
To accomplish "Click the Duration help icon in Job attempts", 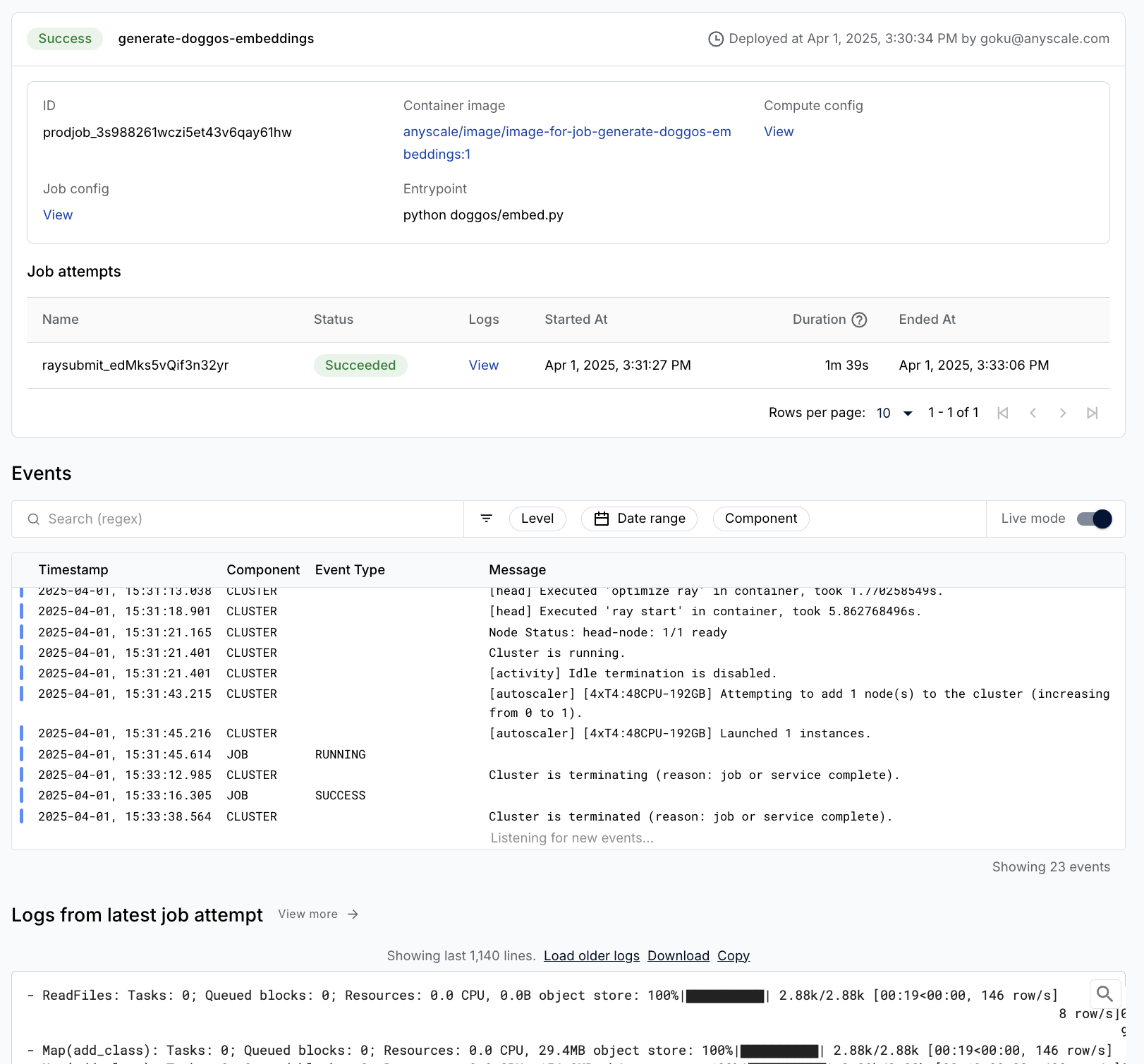I will coord(859,320).
